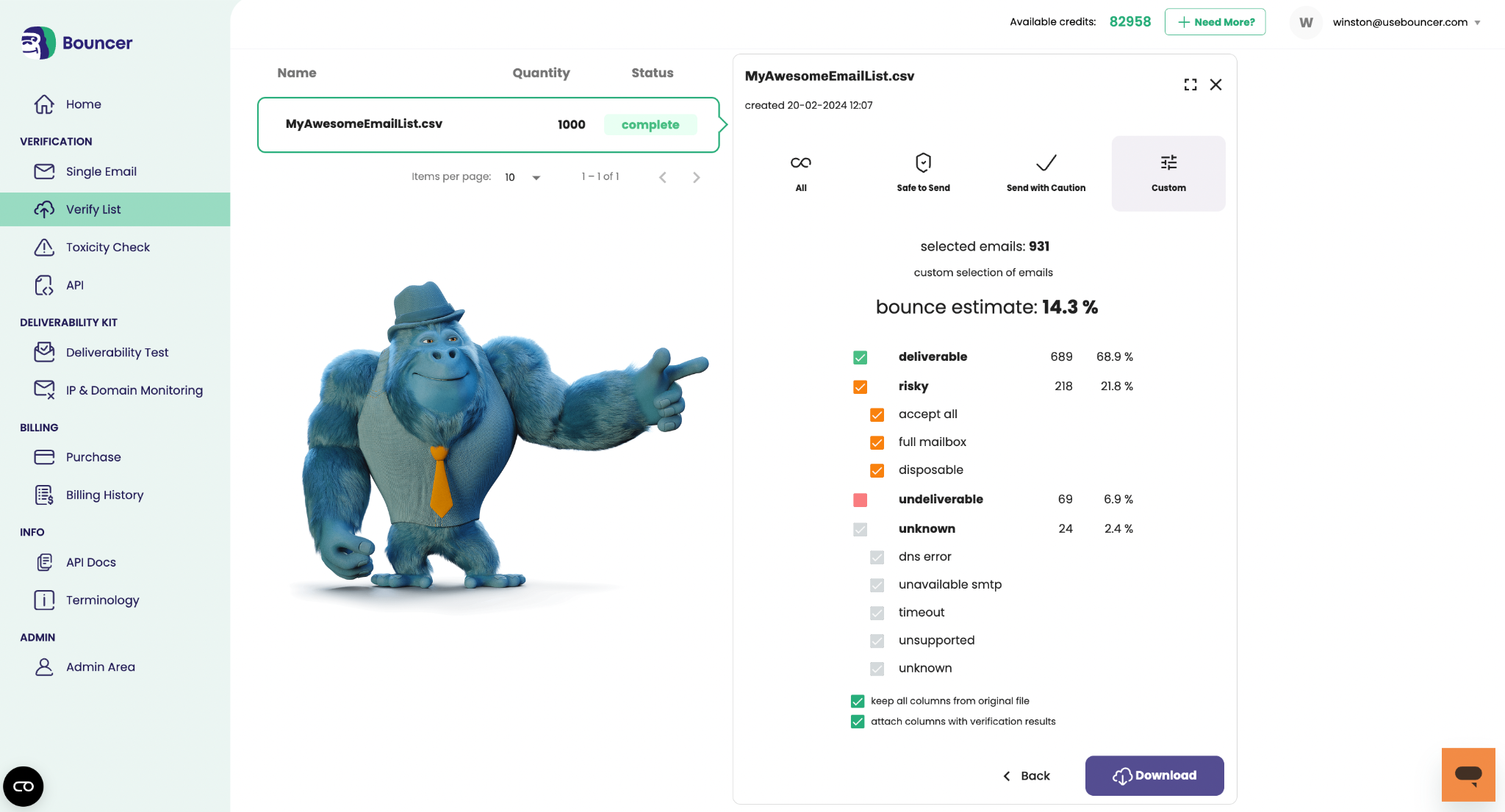1505x812 pixels.
Task: Open the Toxicity Check tool
Action: point(107,247)
